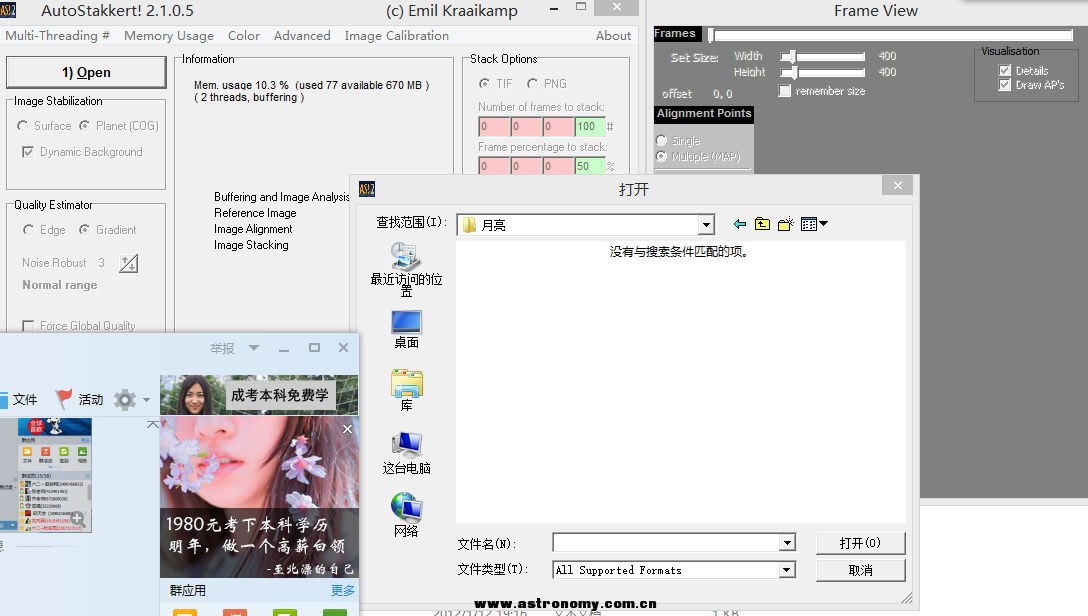Select Planet (COG) stabilization radio button
This screenshot has width=1088, height=616.
click(85, 126)
